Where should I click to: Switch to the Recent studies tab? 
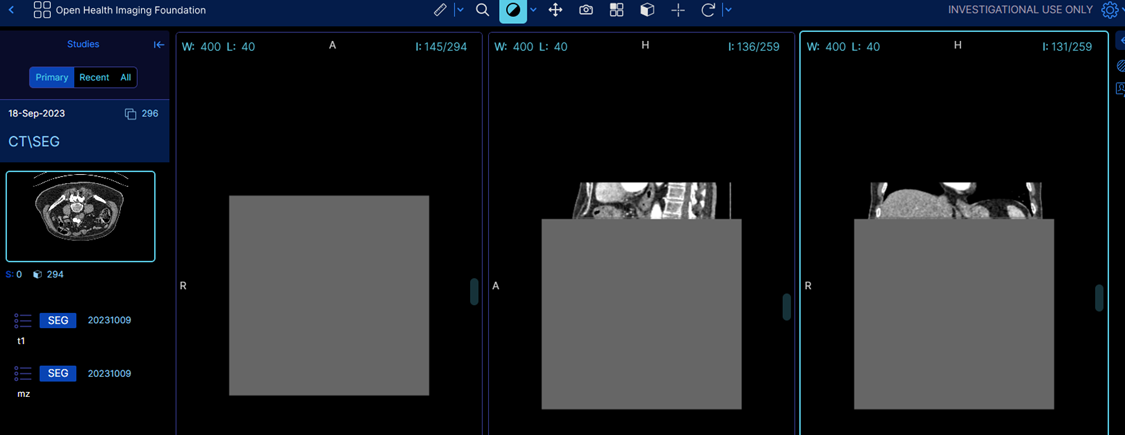click(x=94, y=78)
